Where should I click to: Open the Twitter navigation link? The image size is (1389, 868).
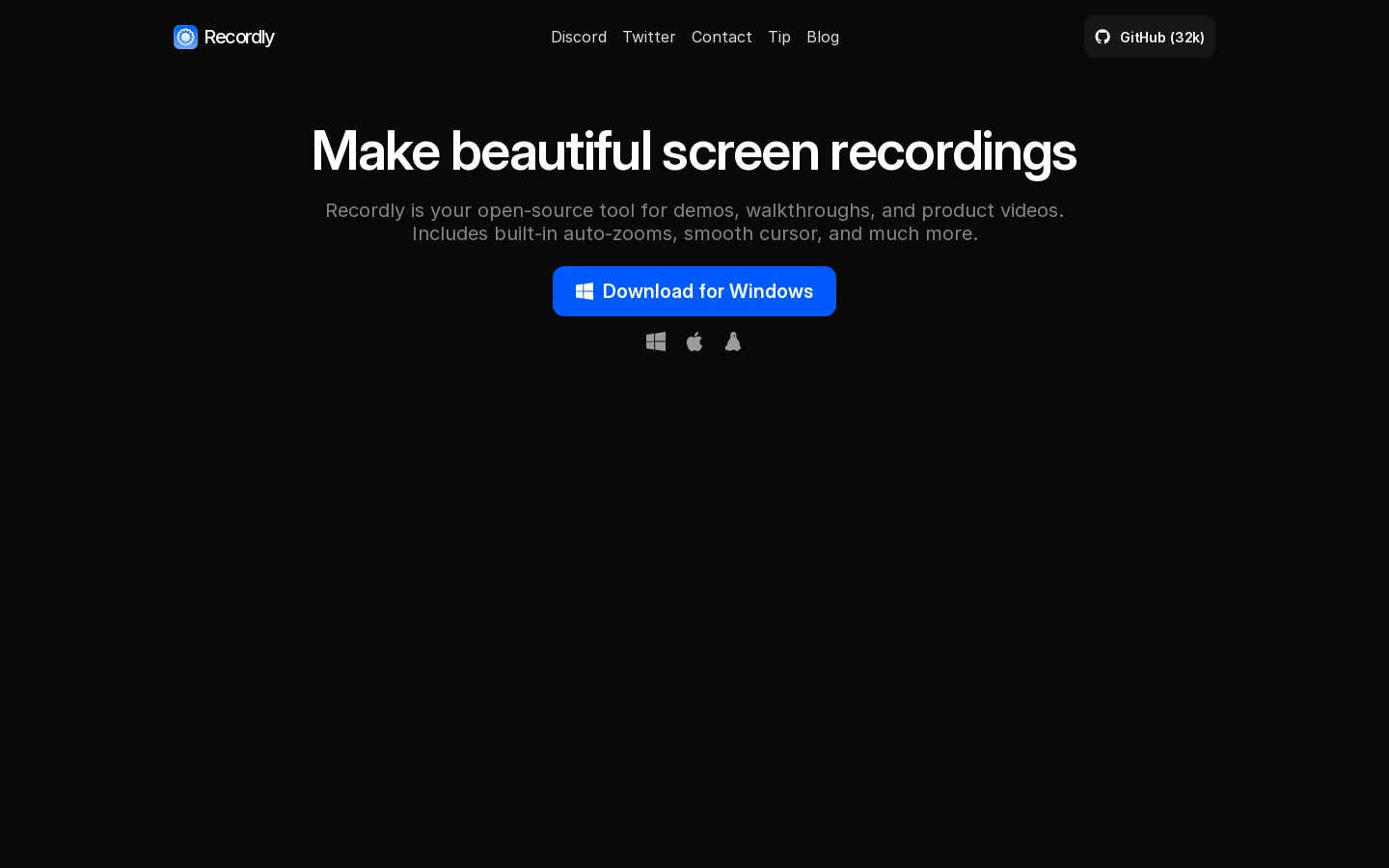click(x=649, y=37)
